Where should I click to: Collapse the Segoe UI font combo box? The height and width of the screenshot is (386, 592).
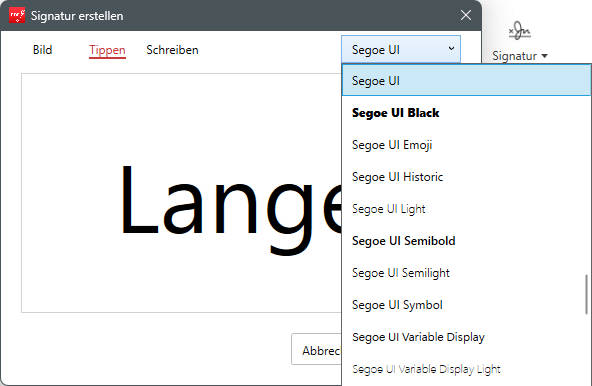coord(401,49)
